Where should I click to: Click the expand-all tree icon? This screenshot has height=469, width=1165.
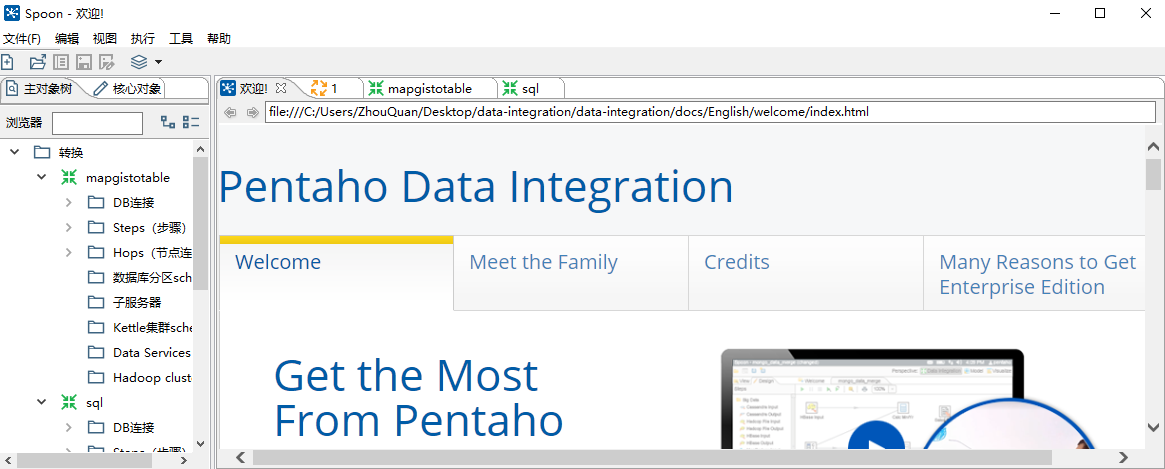tap(168, 123)
